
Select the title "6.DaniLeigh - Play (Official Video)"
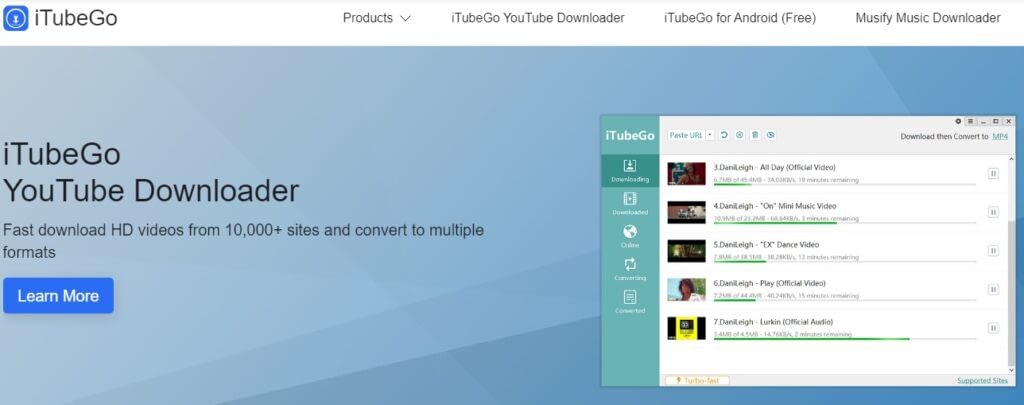(x=769, y=283)
